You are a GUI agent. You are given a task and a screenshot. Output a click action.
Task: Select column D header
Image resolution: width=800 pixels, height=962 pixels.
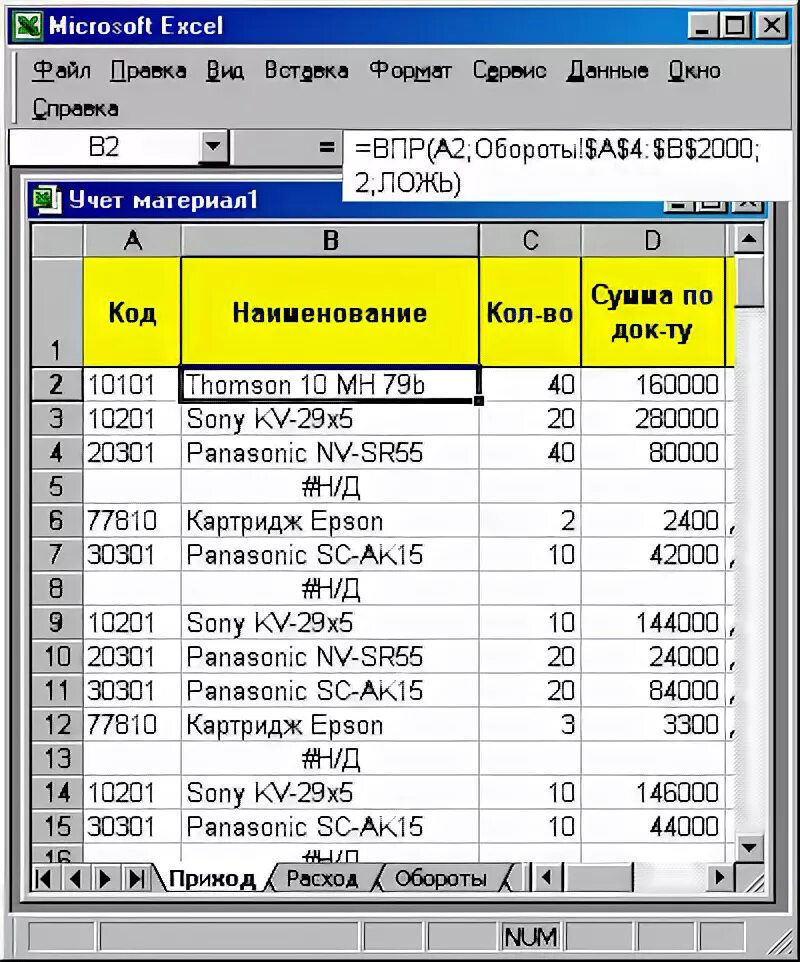click(653, 240)
